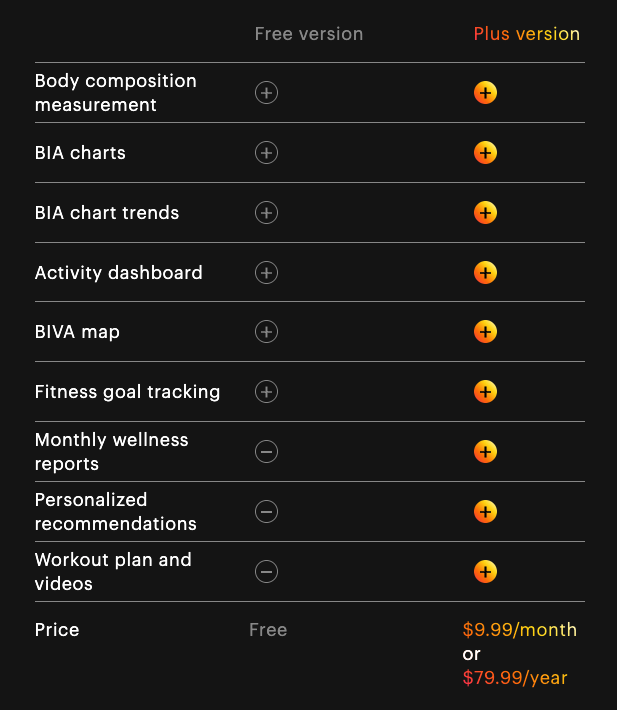
Task: Click the Free price label
Action: [268, 630]
